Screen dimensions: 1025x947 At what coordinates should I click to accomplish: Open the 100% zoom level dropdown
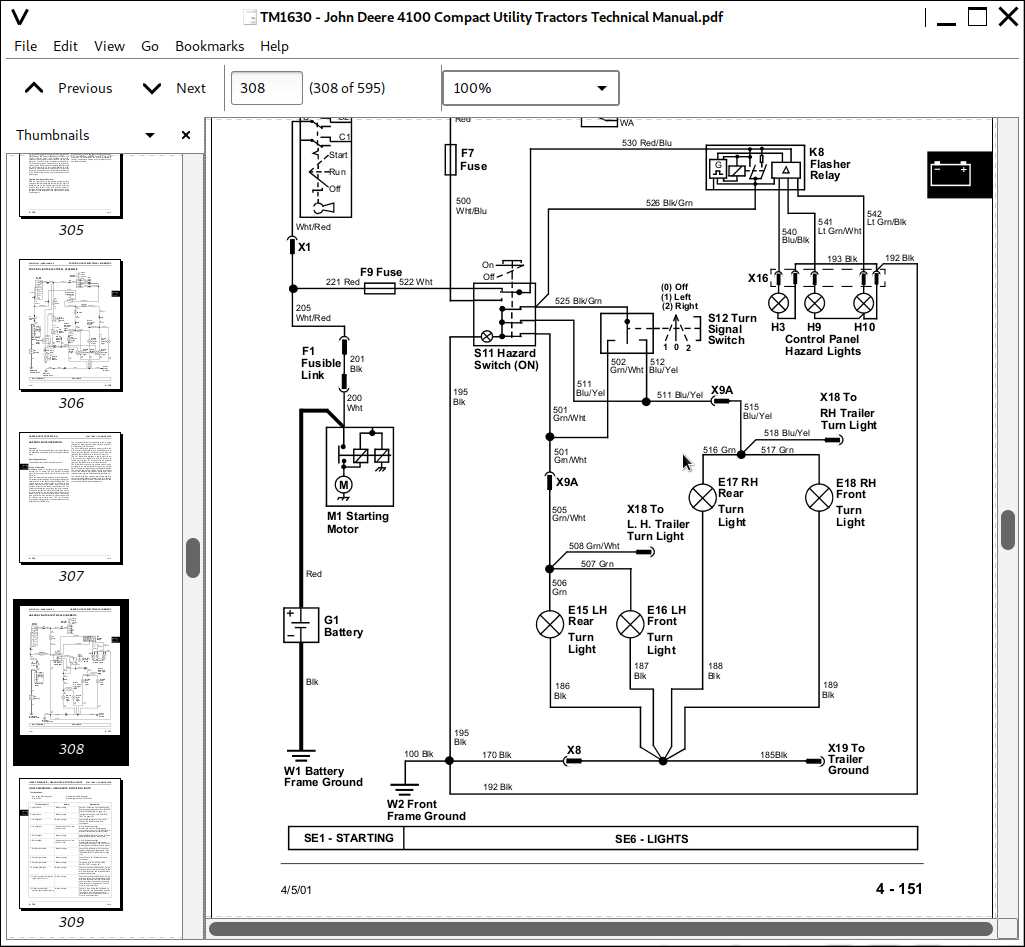pos(531,88)
